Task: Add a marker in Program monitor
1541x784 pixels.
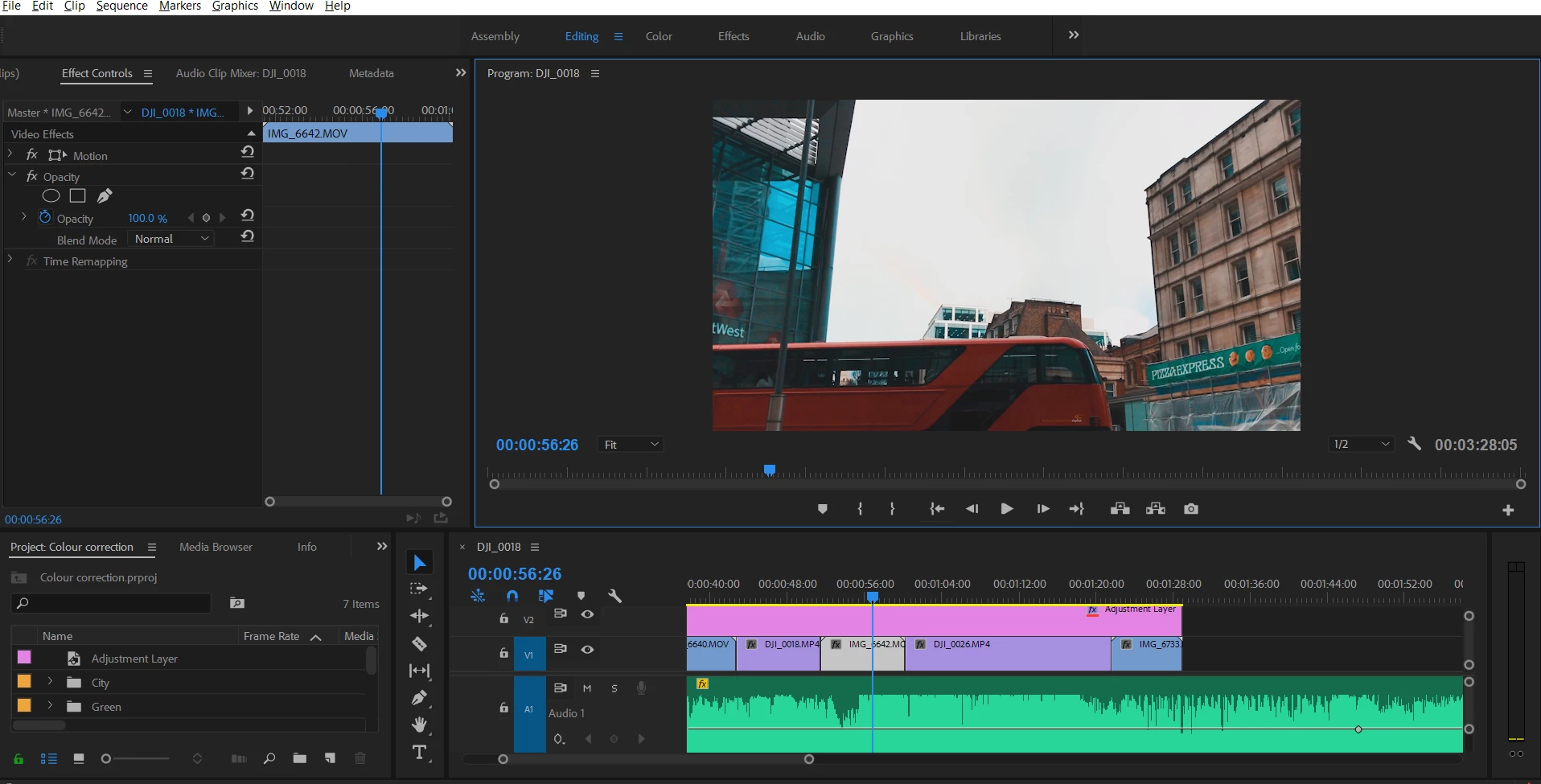Action: 822,509
